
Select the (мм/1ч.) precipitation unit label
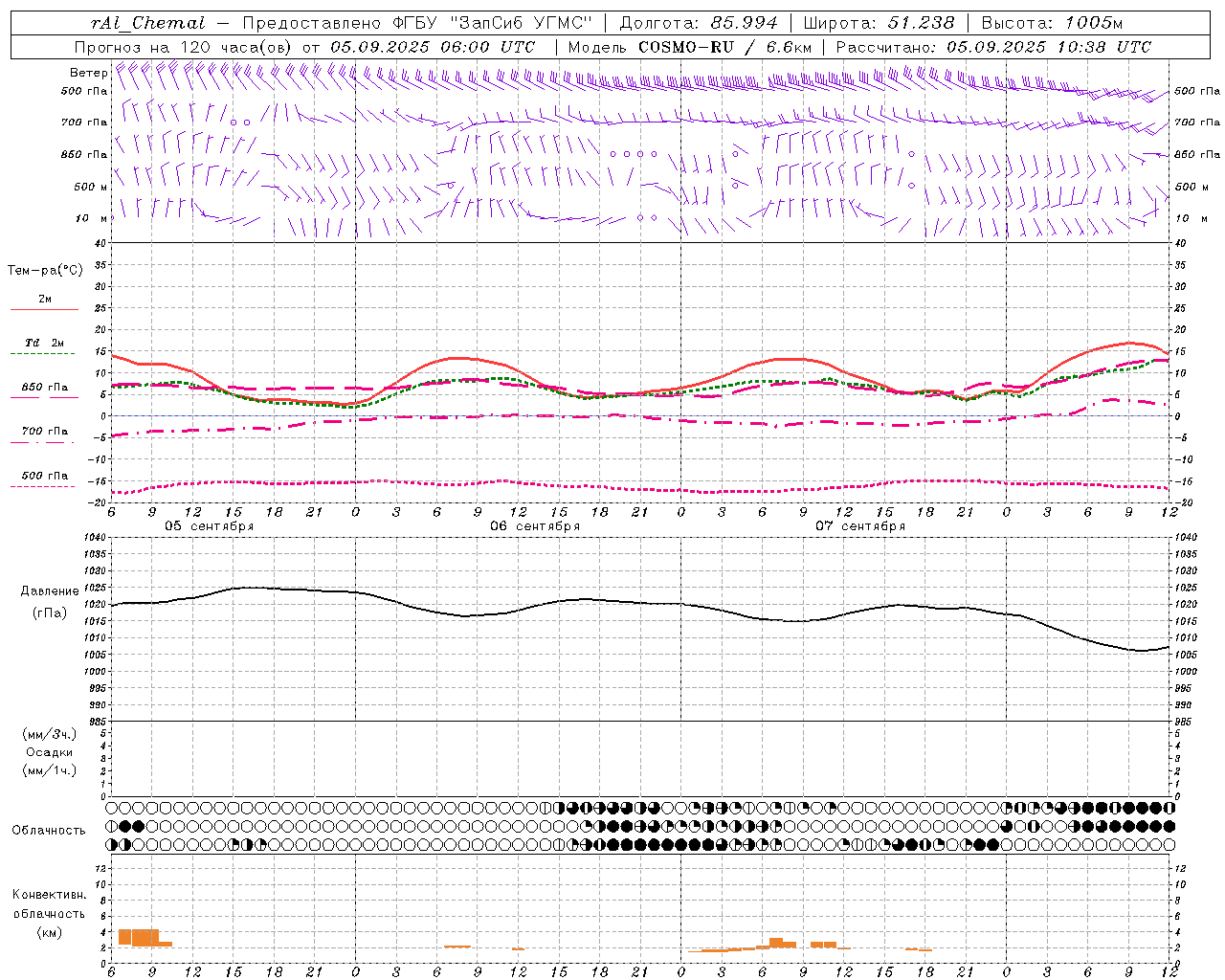(x=50, y=770)
